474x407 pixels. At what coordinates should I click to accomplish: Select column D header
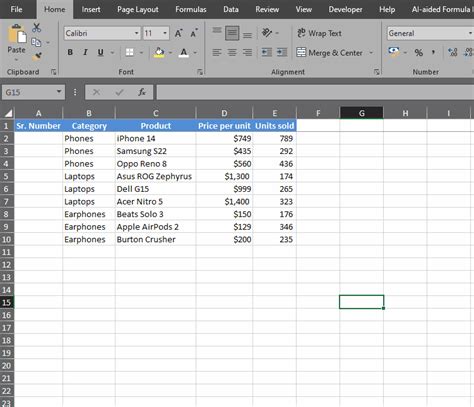(x=224, y=113)
